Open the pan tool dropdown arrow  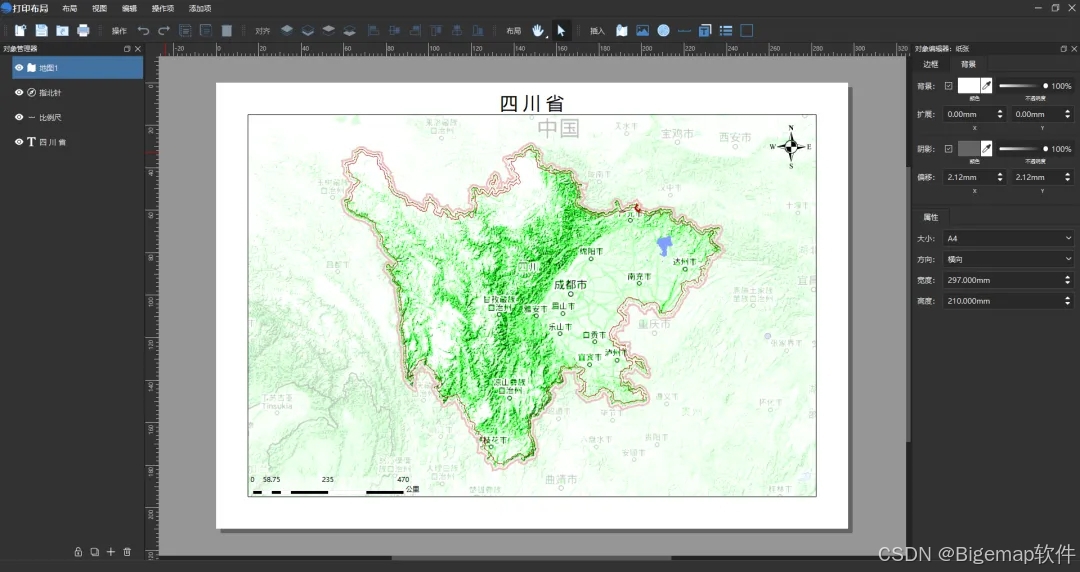(548, 36)
